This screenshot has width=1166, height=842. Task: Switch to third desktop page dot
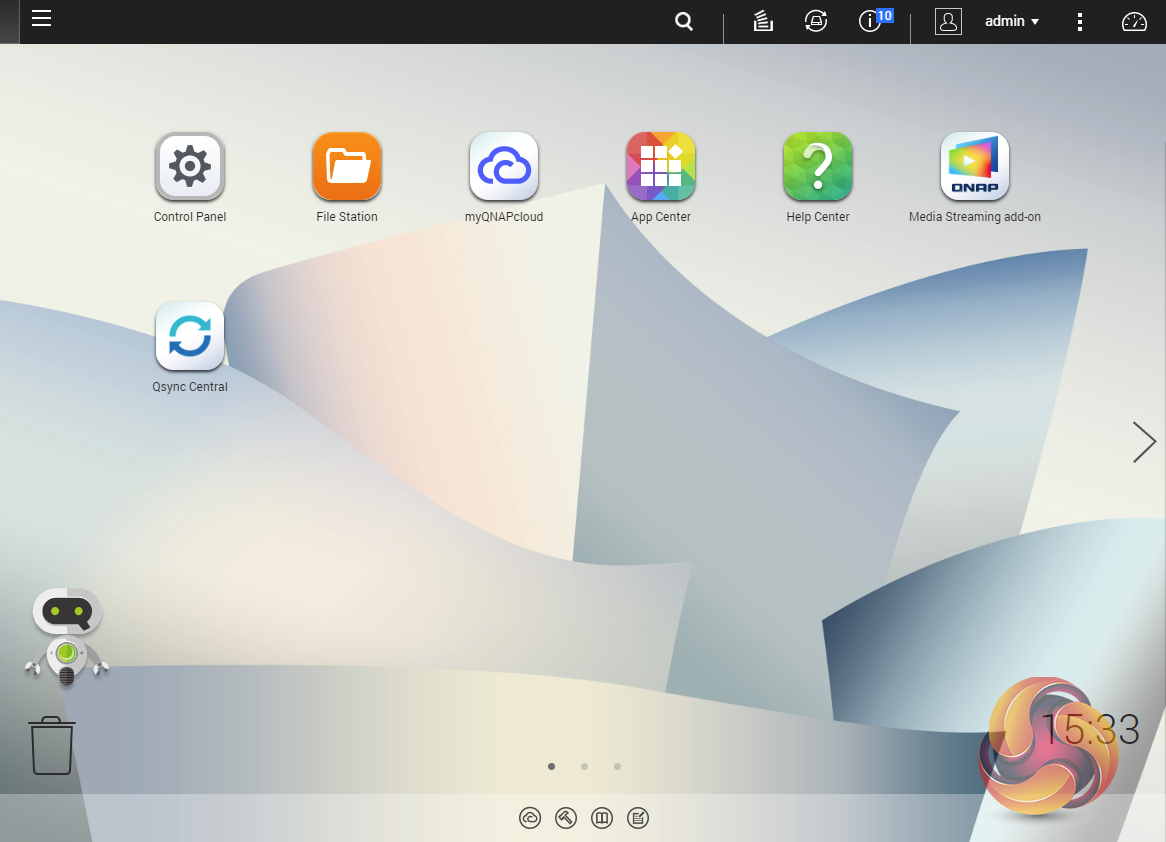pos(617,766)
